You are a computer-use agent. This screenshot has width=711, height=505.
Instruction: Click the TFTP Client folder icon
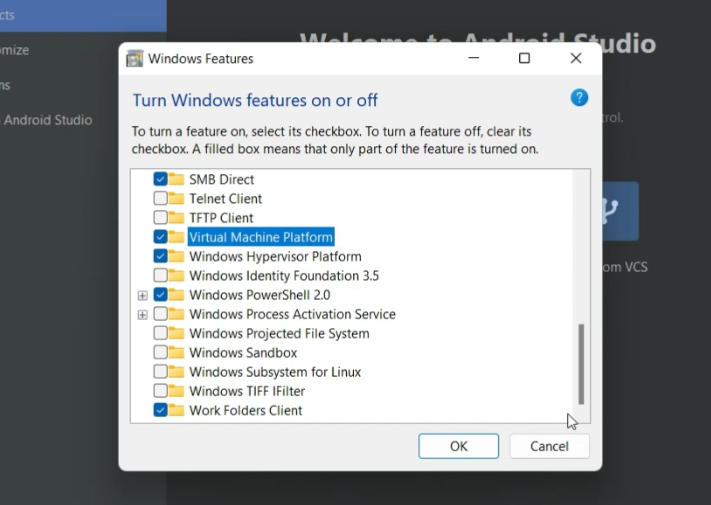point(176,218)
